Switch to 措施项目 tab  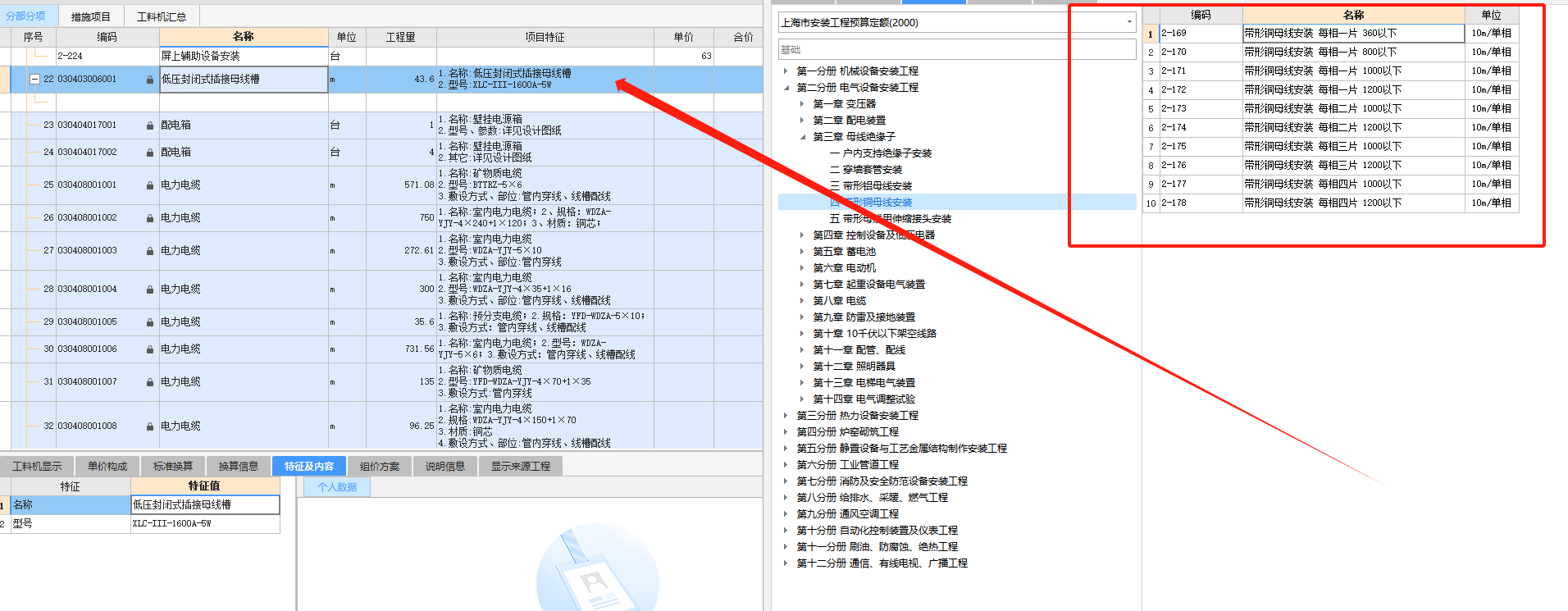pos(90,16)
